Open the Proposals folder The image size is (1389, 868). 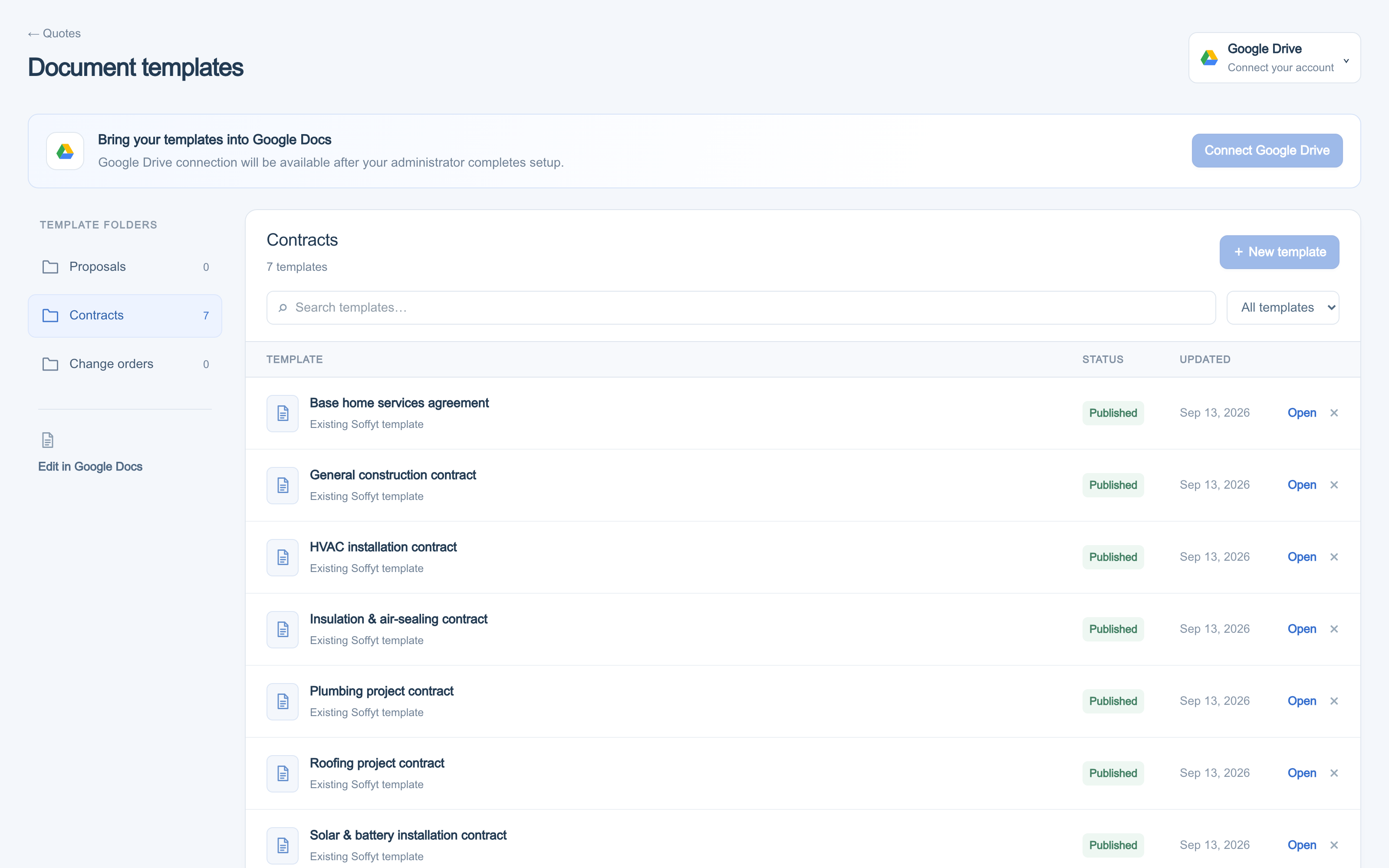[125, 267]
